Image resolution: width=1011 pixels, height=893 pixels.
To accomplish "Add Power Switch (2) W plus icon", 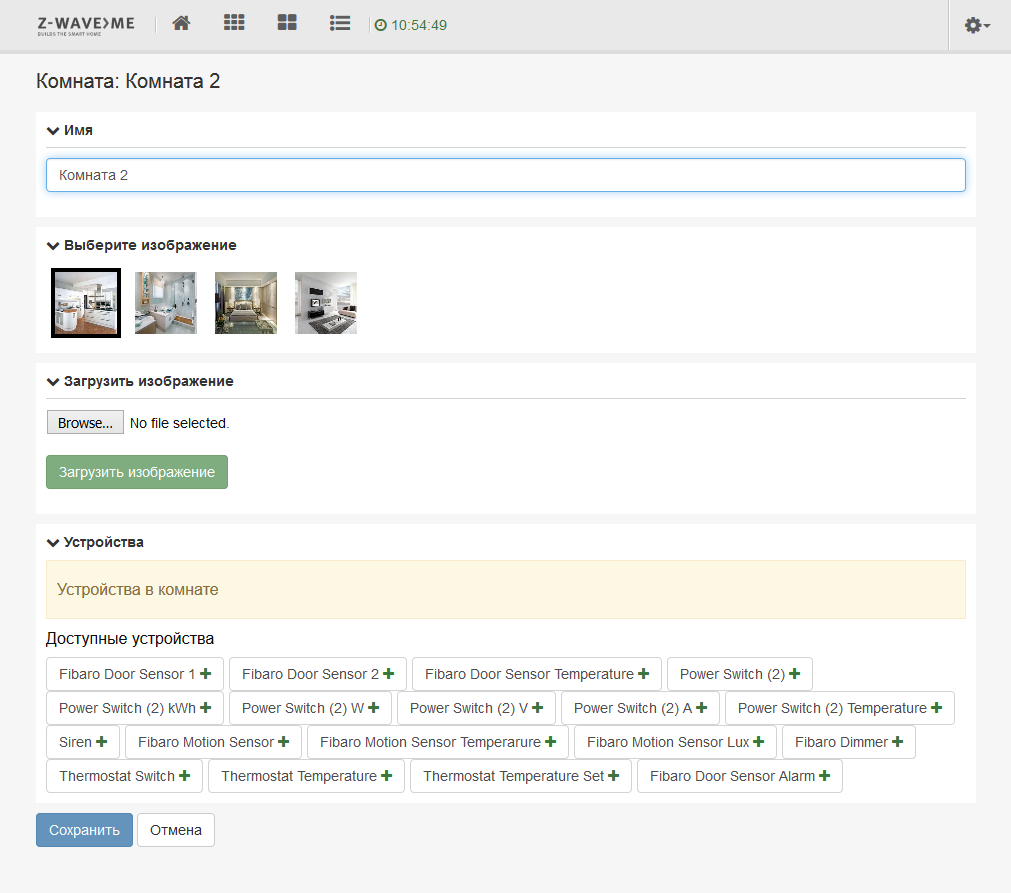I will coord(373,708).
